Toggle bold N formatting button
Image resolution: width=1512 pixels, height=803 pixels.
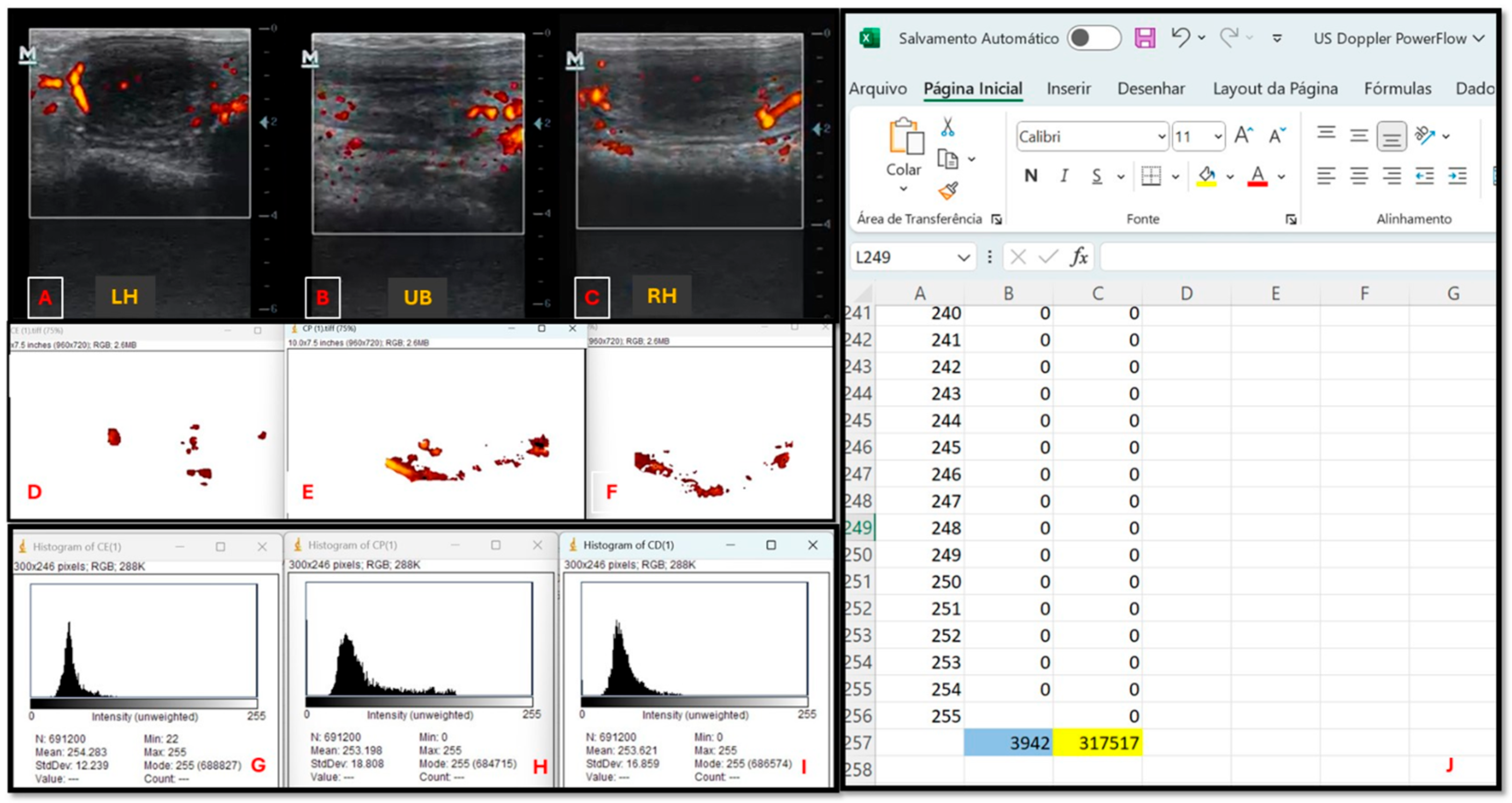[x=1031, y=176]
